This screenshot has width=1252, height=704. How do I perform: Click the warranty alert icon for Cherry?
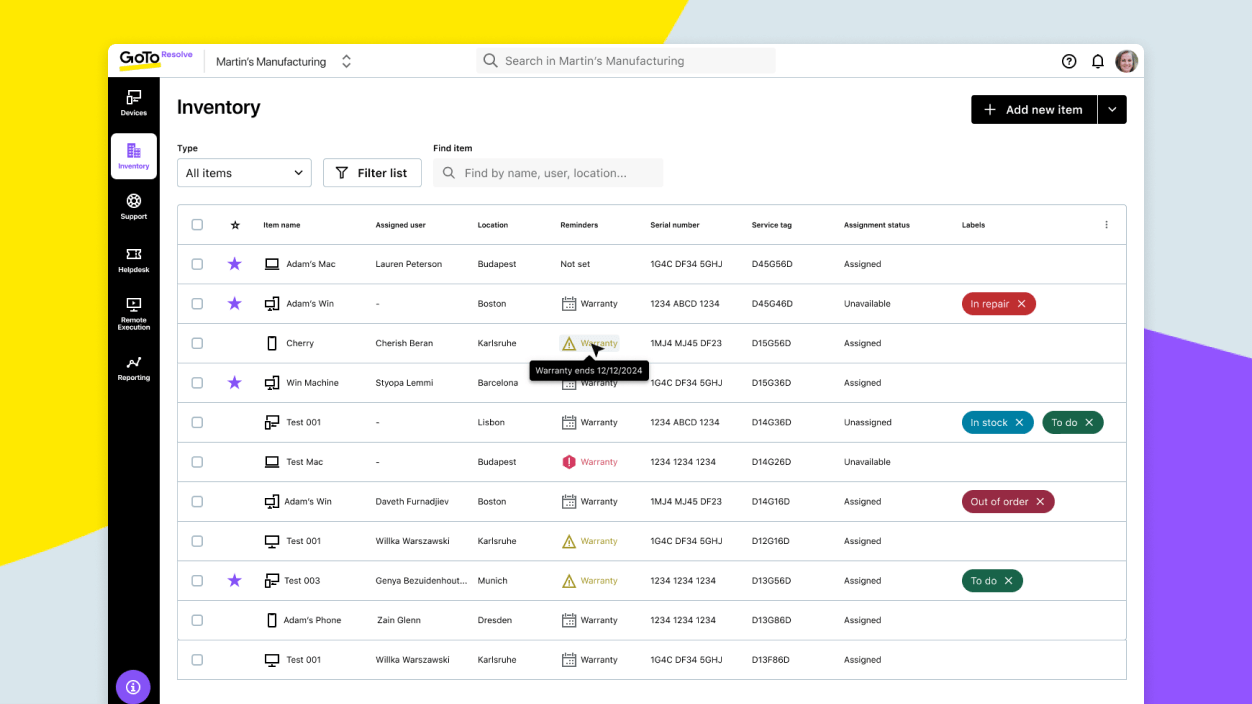click(x=570, y=342)
